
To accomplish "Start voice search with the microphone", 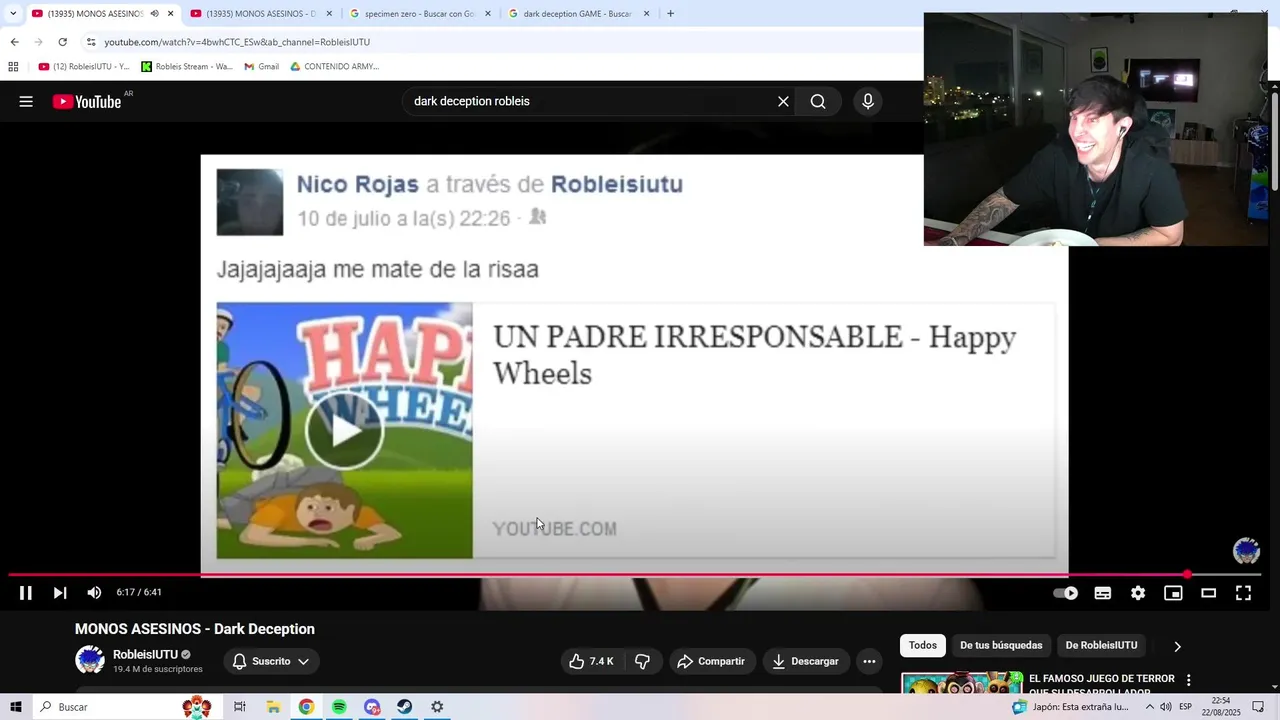I will (x=868, y=101).
